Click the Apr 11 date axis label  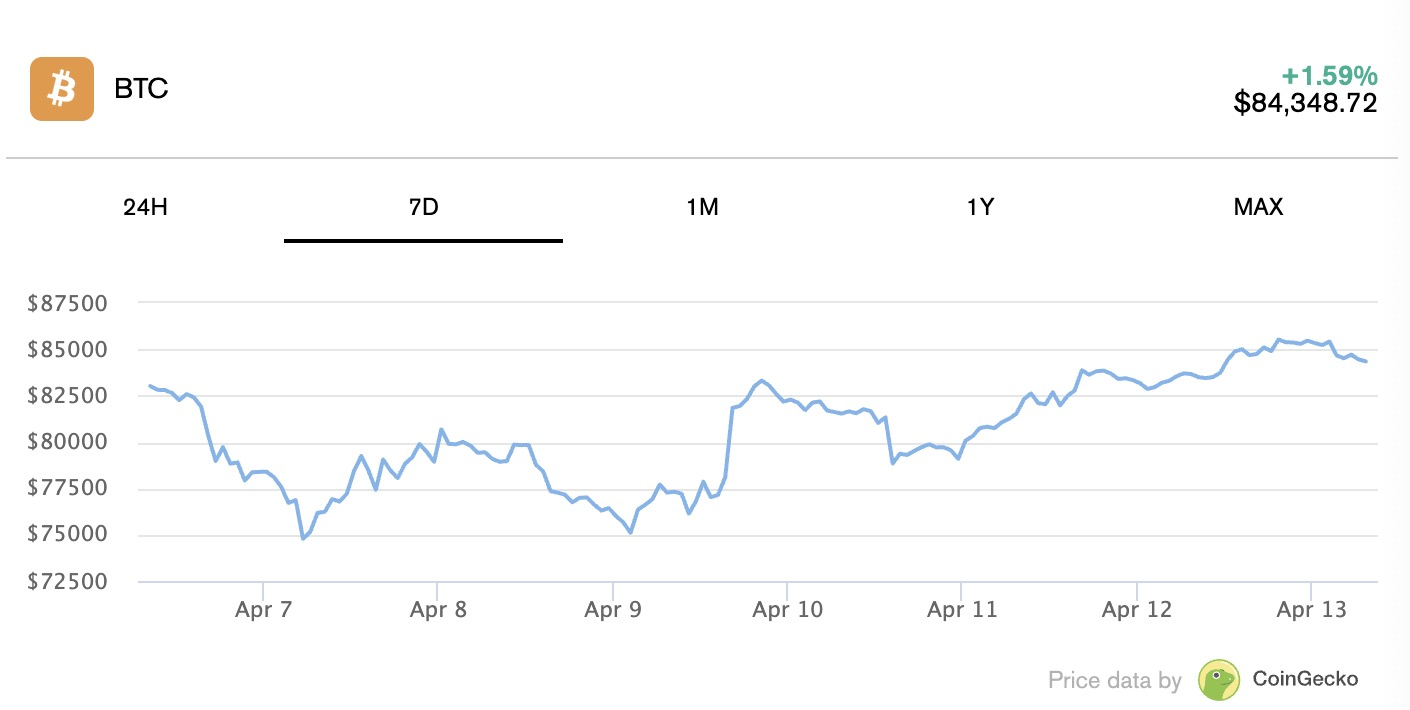click(962, 609)
